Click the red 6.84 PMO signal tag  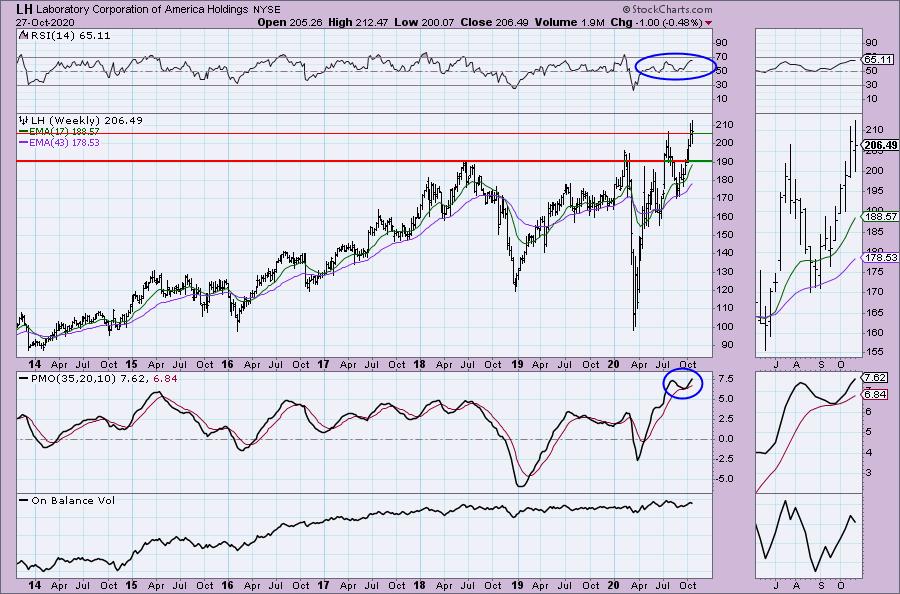tap(875, 394)
